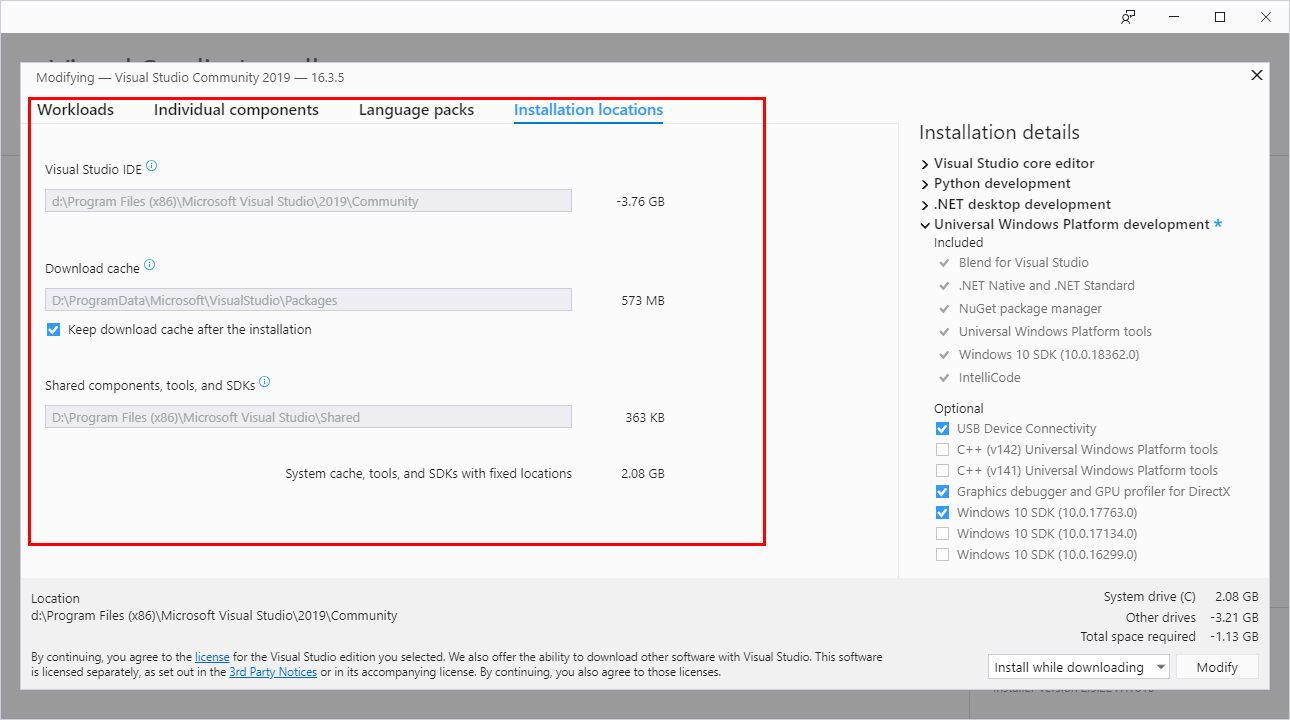Click the IntelliCode included item
1290x720 pixels.
click(x=989, y=378)
